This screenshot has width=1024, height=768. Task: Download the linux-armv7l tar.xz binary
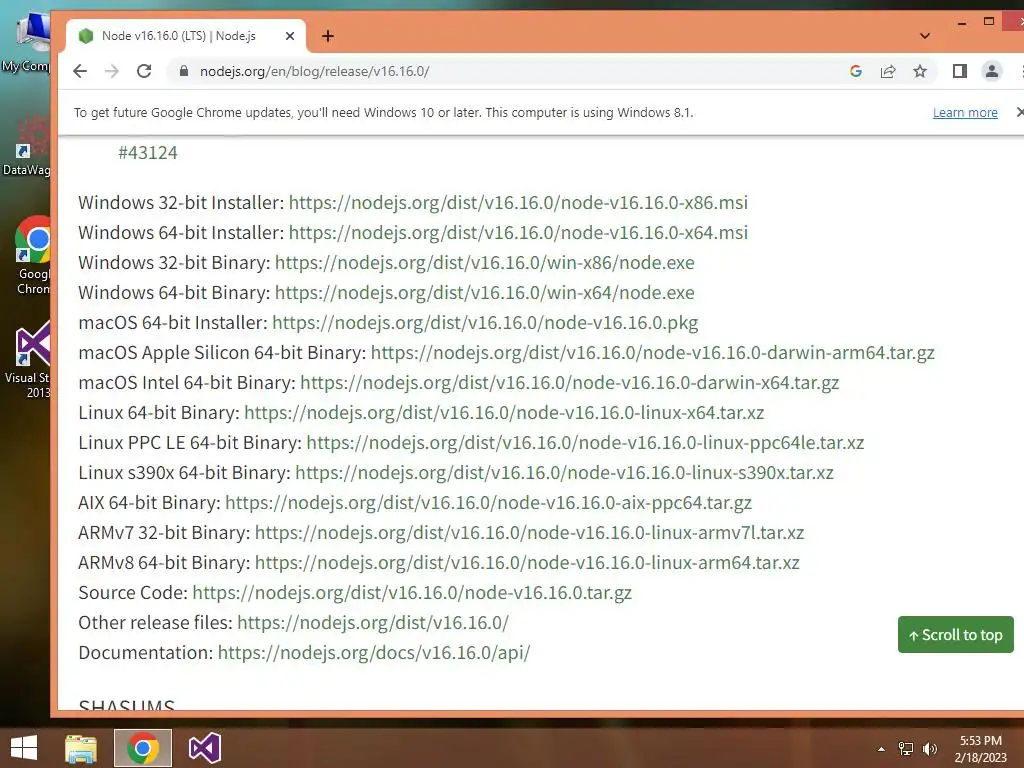pyautogui.click(x=529, y=533)
